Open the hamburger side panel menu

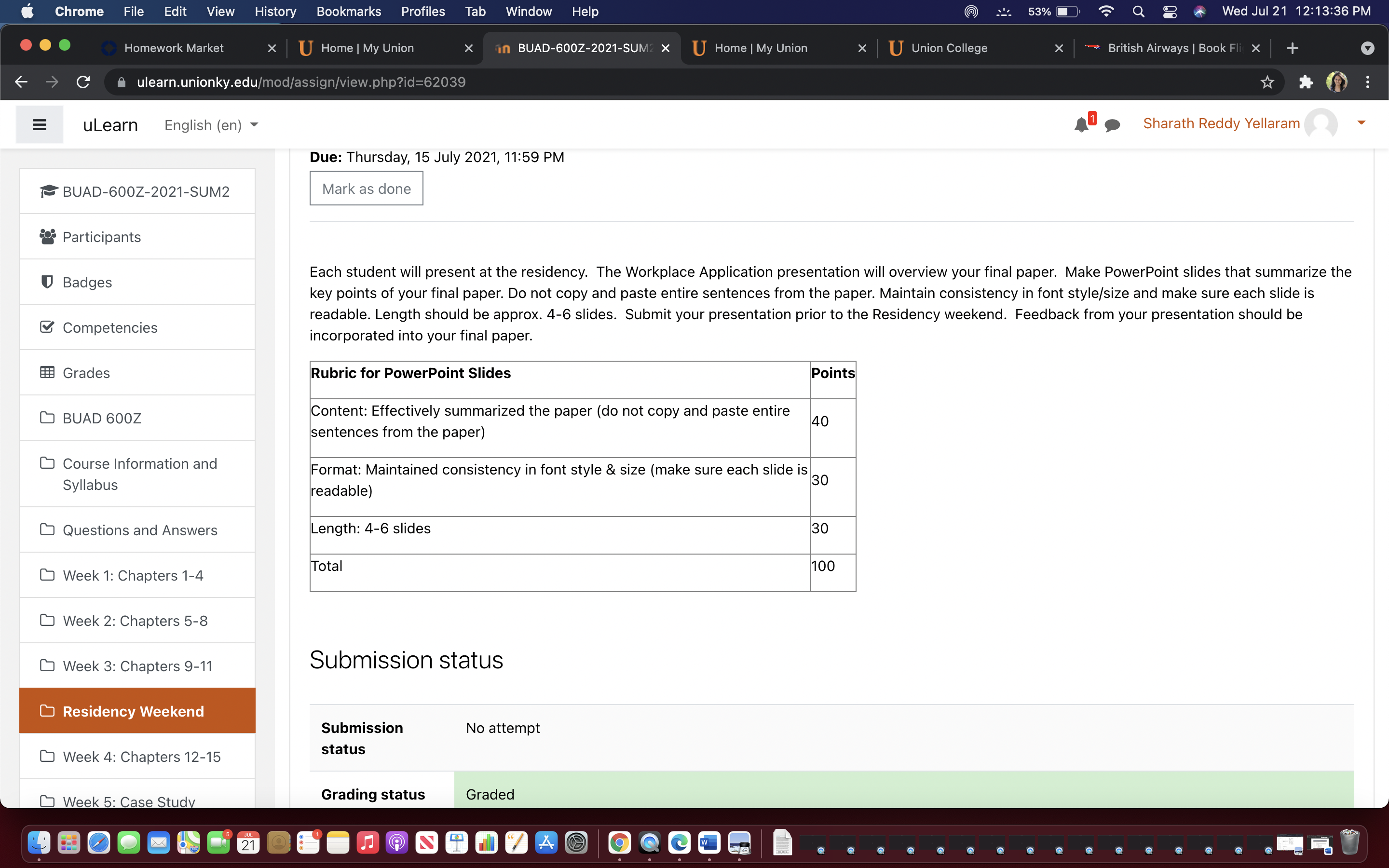[39, 124]
